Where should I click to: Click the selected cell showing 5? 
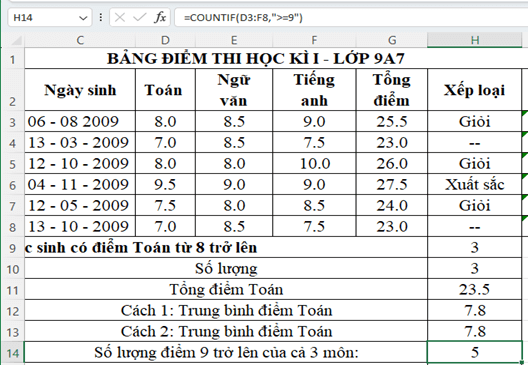(474, 353)
